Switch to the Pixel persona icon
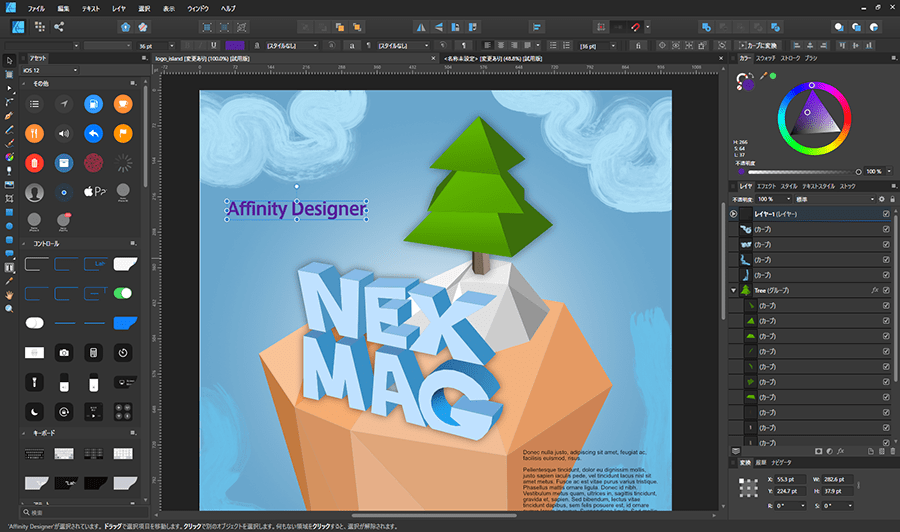 (39, 27)
